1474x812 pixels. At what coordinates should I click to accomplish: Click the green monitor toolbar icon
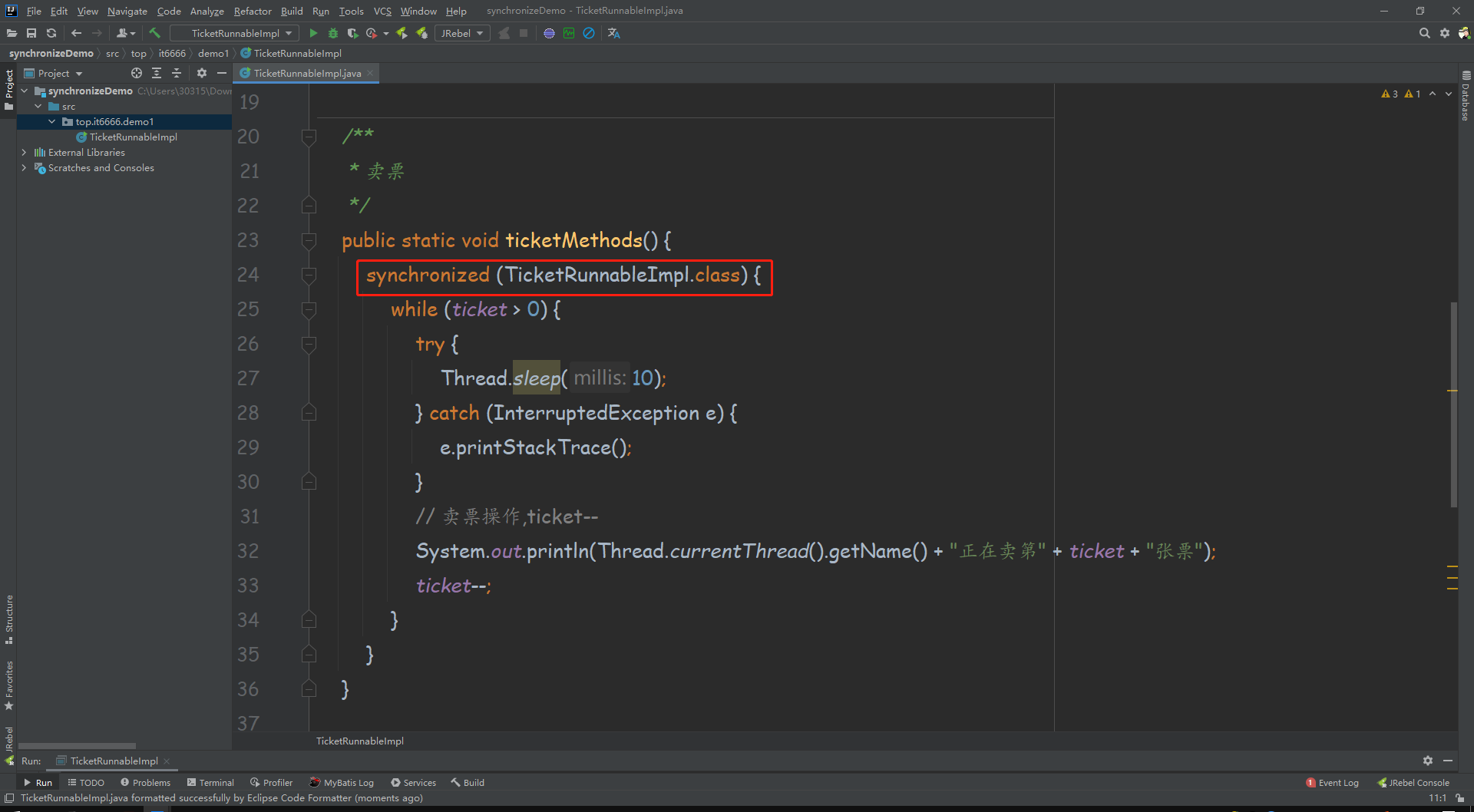pos(569,33)
